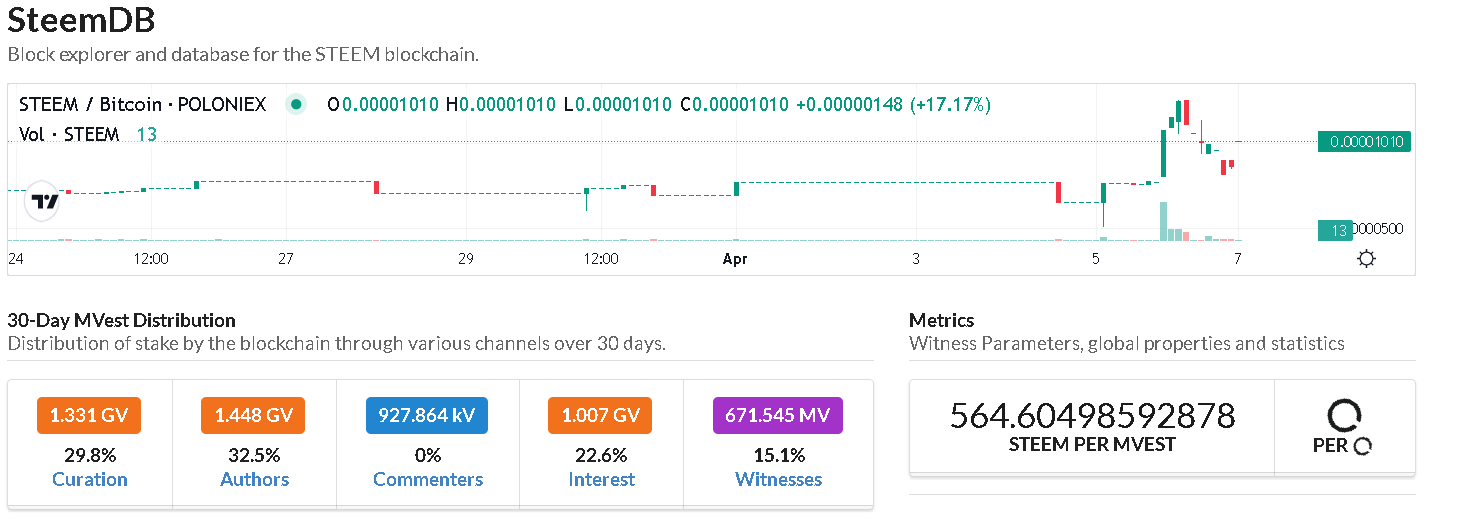
Task: Click the 927.864 kV blue badge
Action: (428, 416)
